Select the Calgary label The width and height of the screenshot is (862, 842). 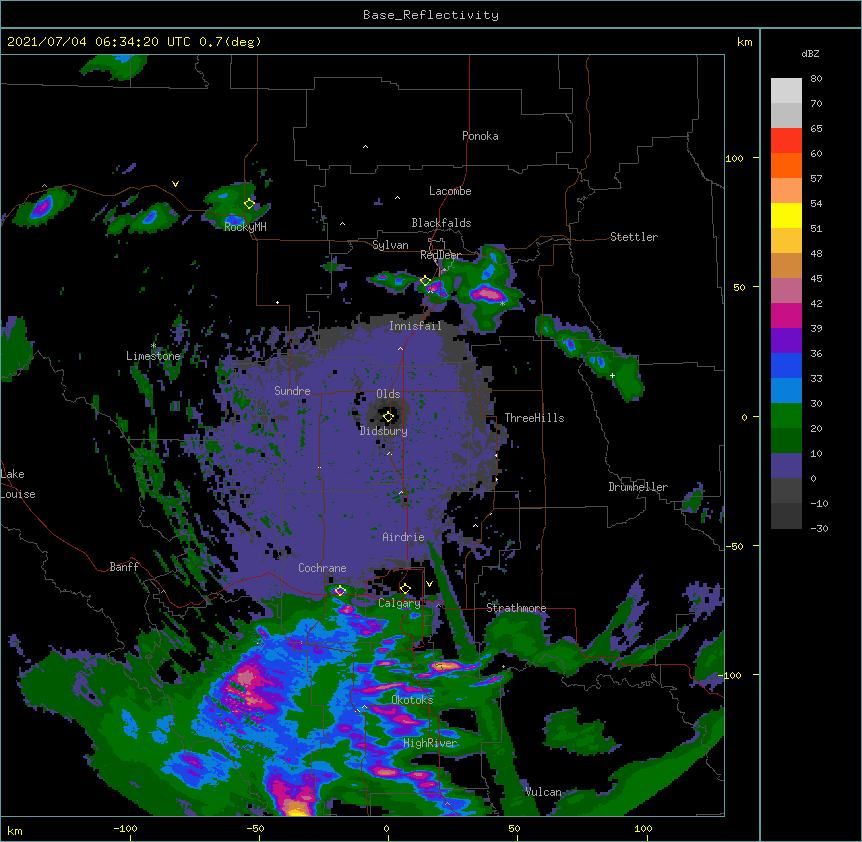coord(399,603)
